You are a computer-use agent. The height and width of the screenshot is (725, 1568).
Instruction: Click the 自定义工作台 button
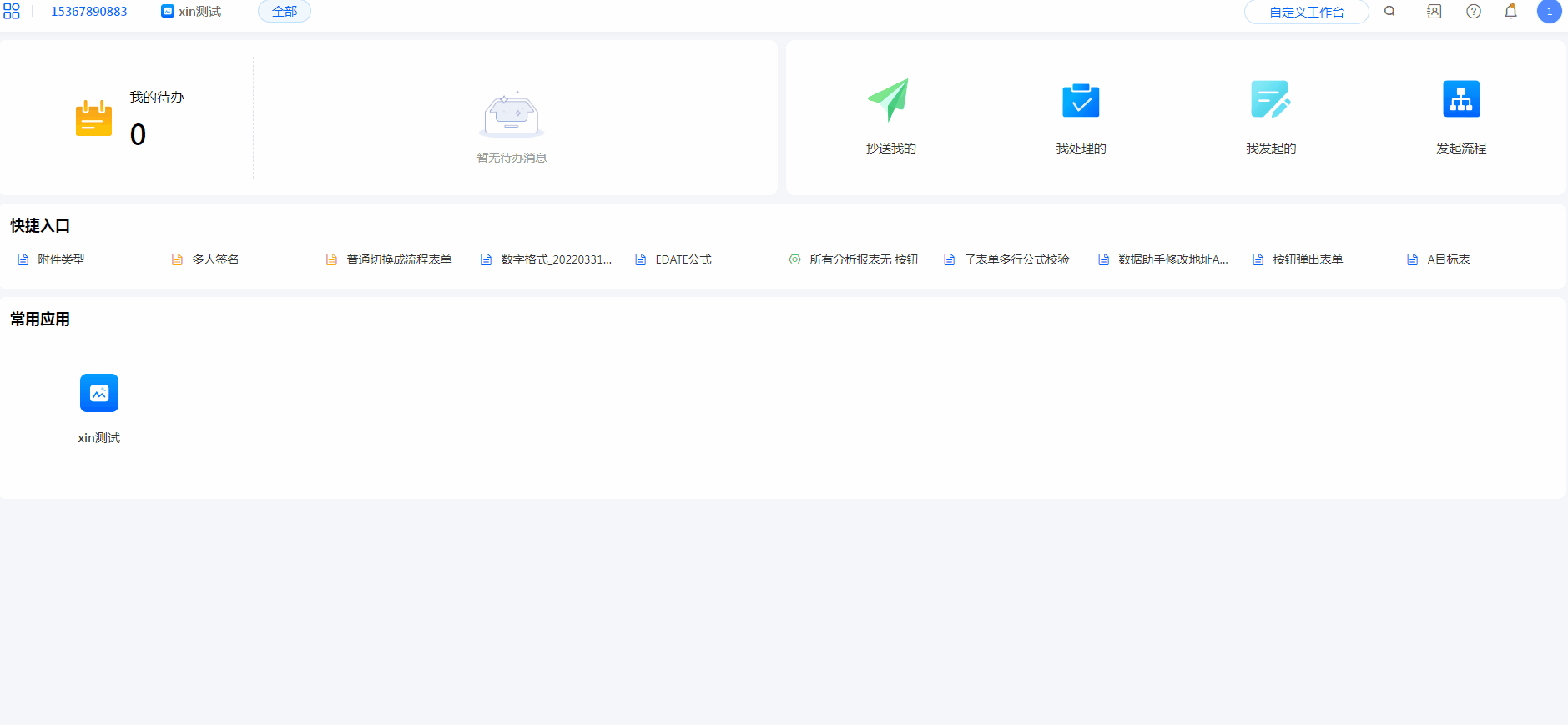click(x=1306, y=13)
